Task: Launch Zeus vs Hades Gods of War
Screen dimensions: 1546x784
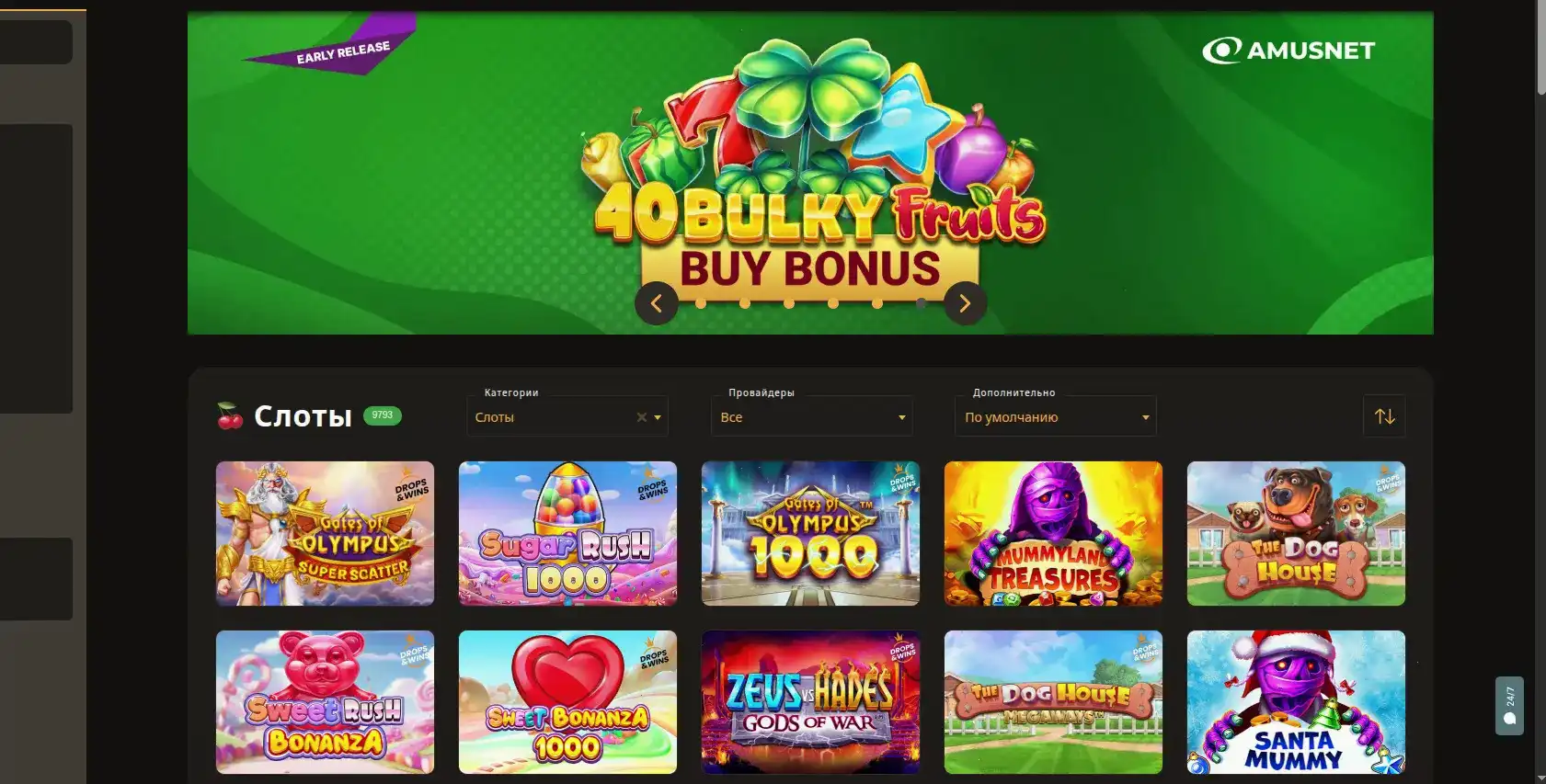Action: (810, 702)
